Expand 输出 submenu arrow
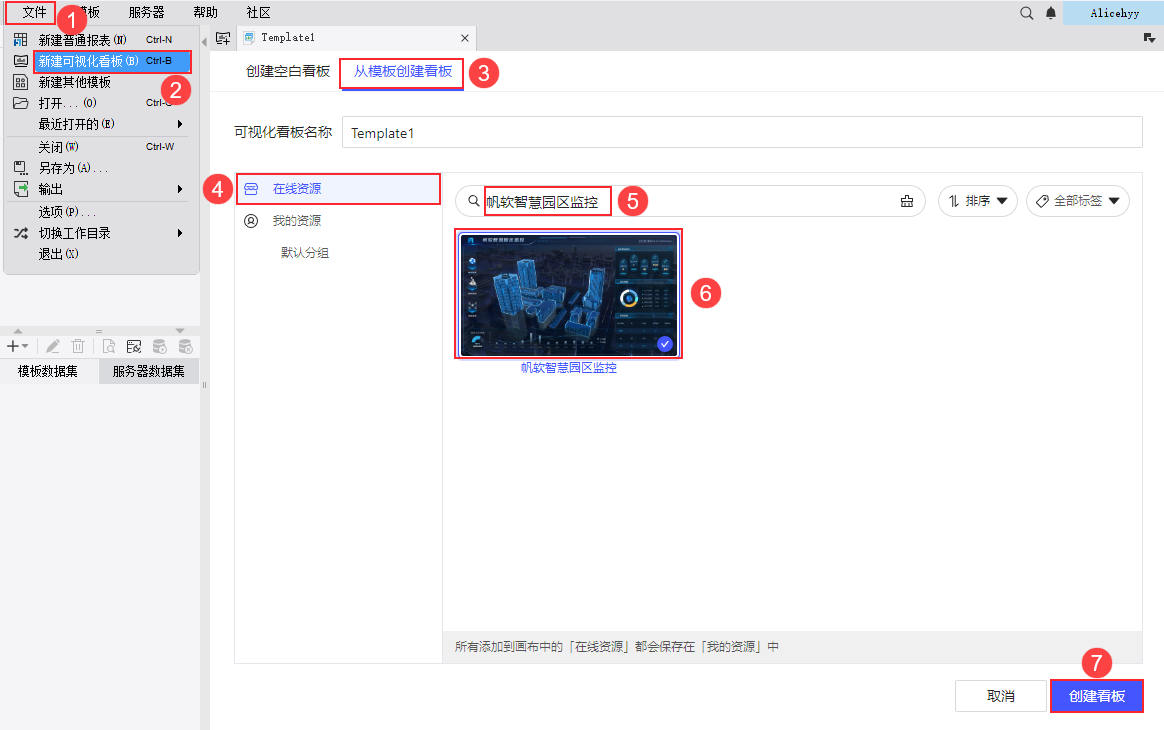1164x730 pixels. pyautogui.click(x=180, y=189)
